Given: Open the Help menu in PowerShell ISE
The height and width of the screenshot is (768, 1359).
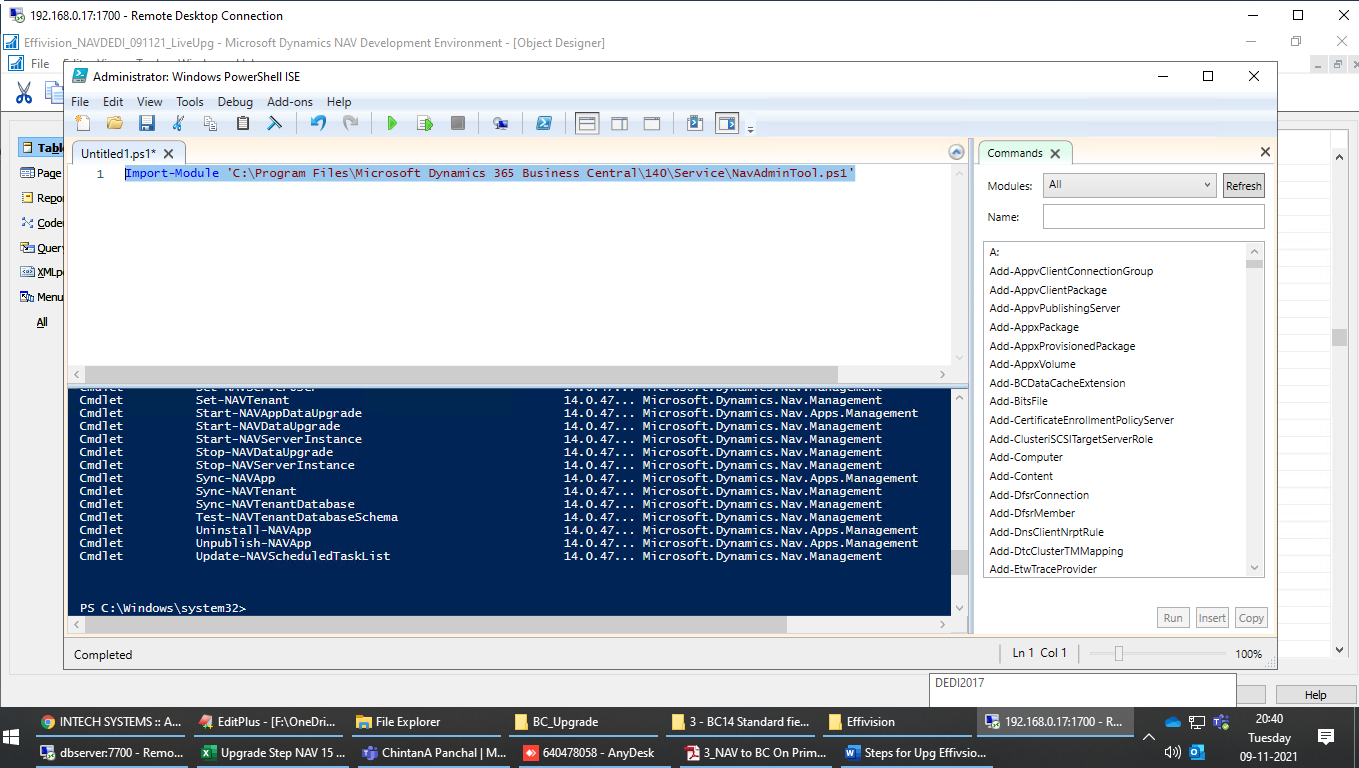Looking at the screenshot, I should click(x=339, y=102).
